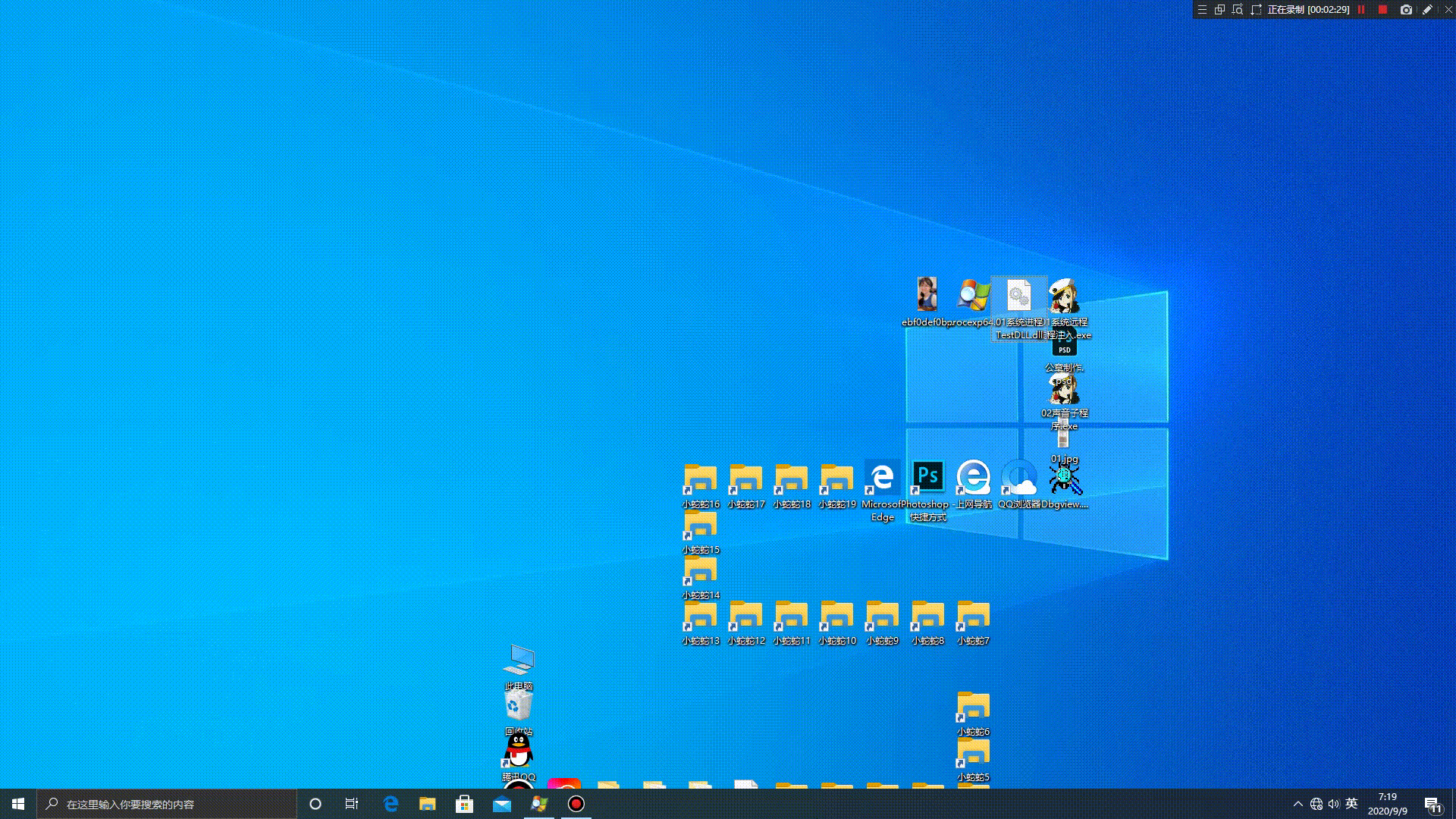The width and height of the screenshot is (1456, 819).
Task: Open the recorder's hamburger menu
Action: click(1202, 10)
